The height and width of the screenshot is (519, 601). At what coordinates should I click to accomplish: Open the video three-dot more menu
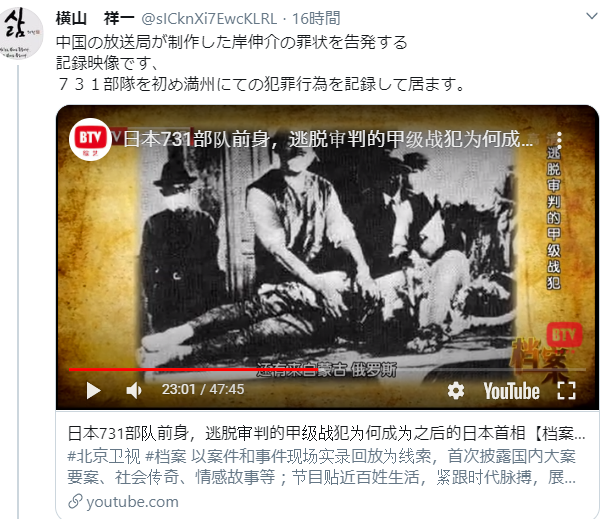click(559, 140)
